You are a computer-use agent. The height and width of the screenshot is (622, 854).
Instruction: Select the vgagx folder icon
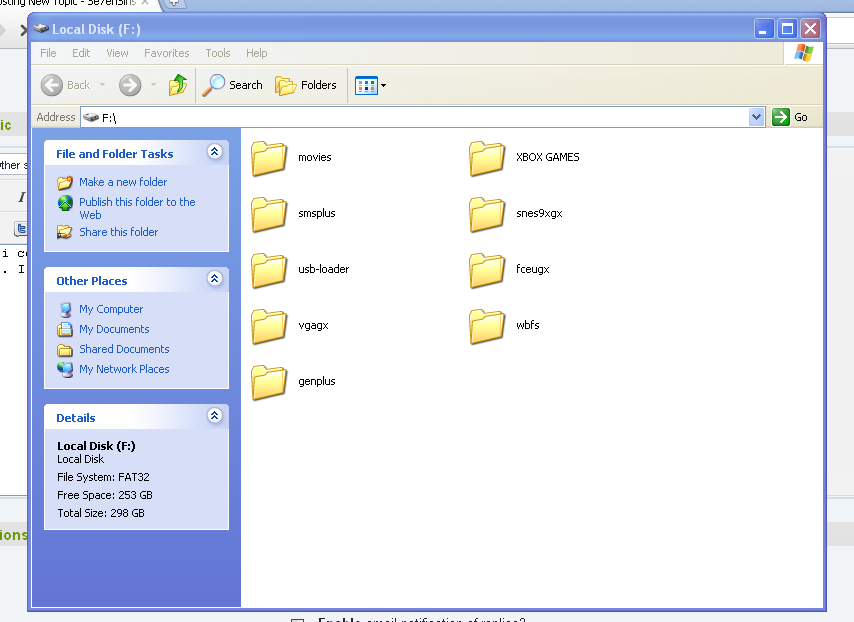coord(269,326)
